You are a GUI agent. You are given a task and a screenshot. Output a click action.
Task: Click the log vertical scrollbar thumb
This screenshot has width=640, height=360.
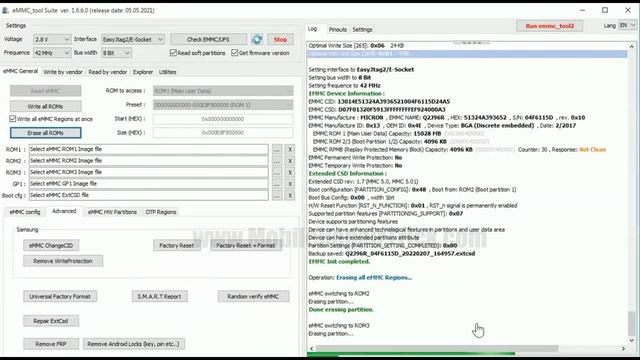tap(631, 323)
